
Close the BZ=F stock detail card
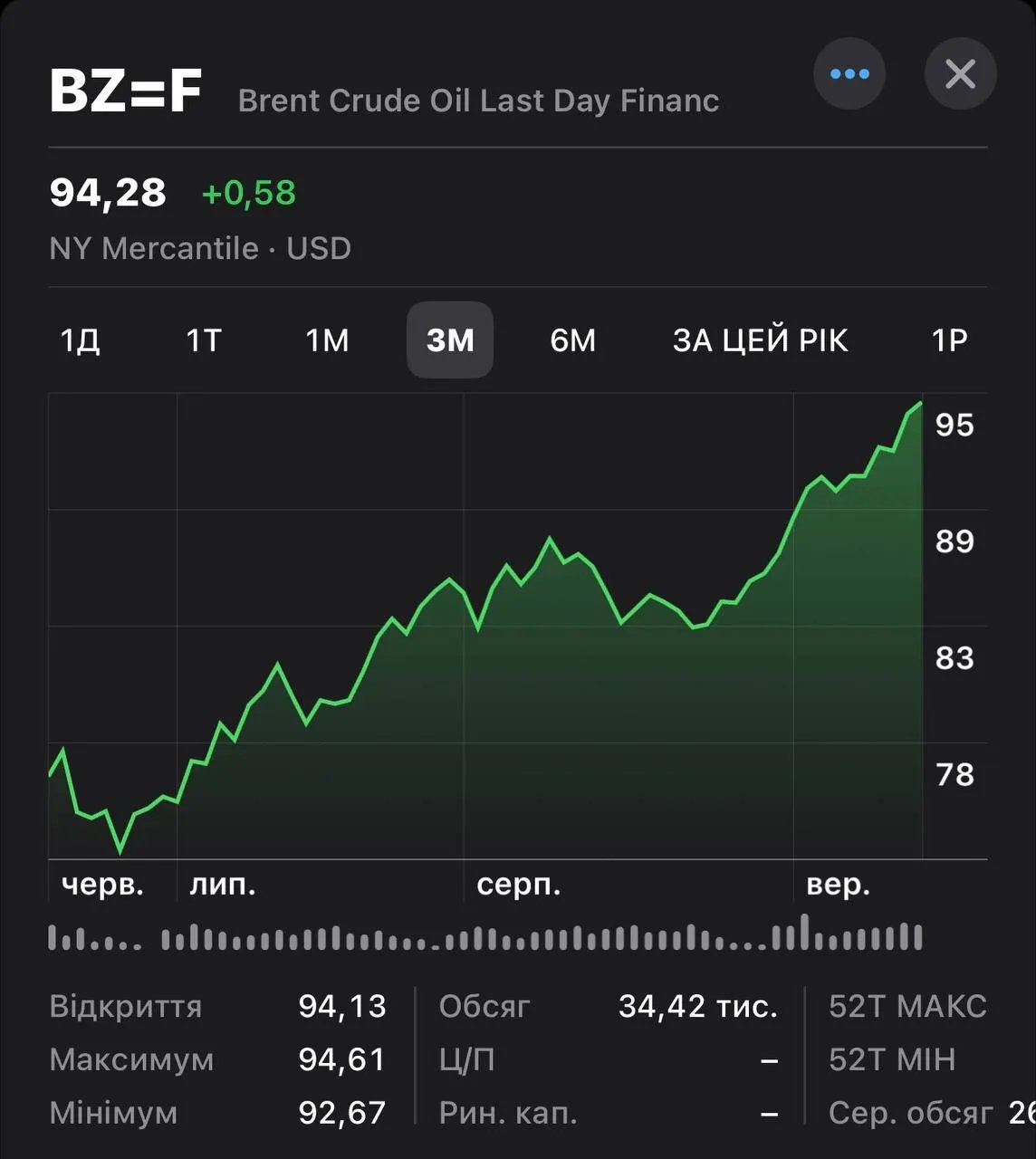[x=960, y=74]
